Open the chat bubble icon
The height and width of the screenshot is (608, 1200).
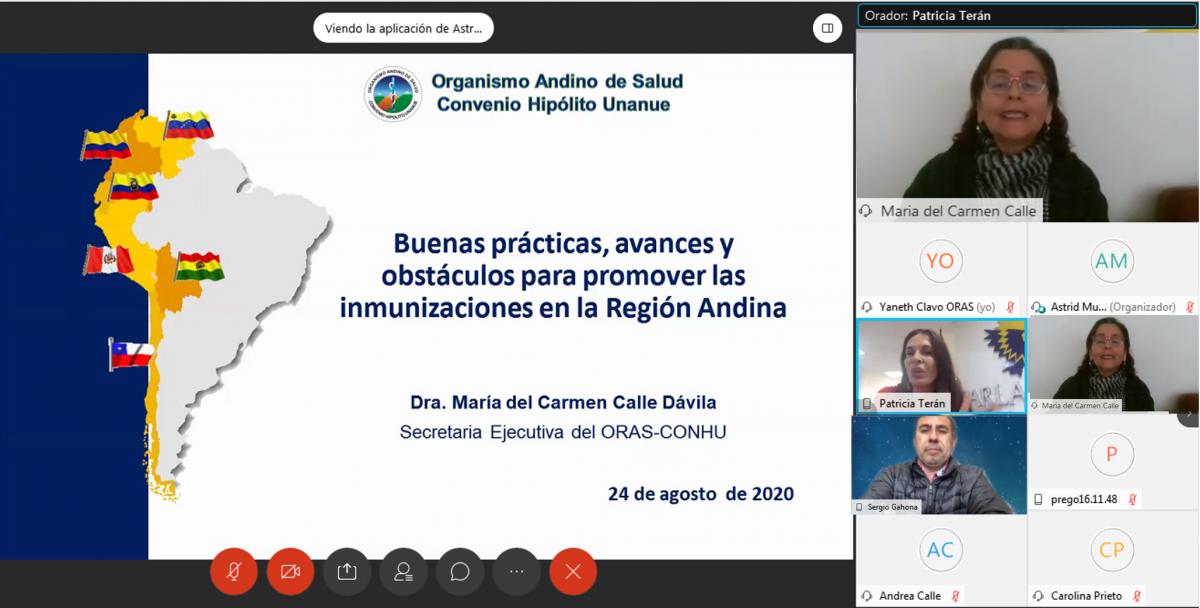click(460, 571)
